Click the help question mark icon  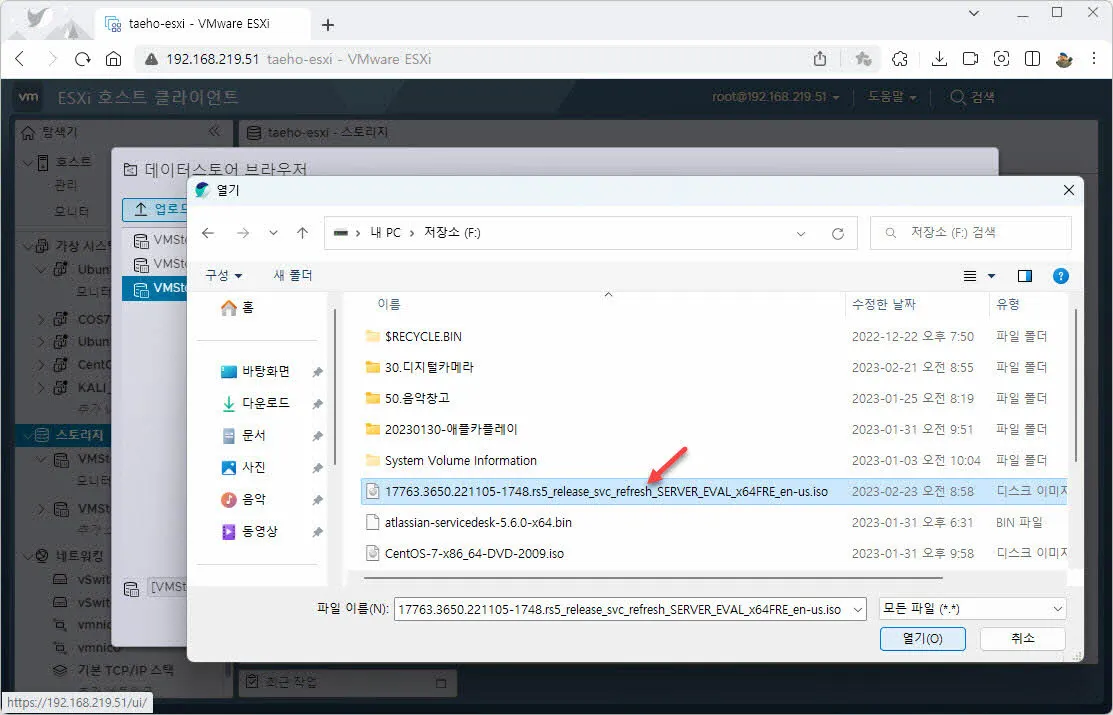1060,275
